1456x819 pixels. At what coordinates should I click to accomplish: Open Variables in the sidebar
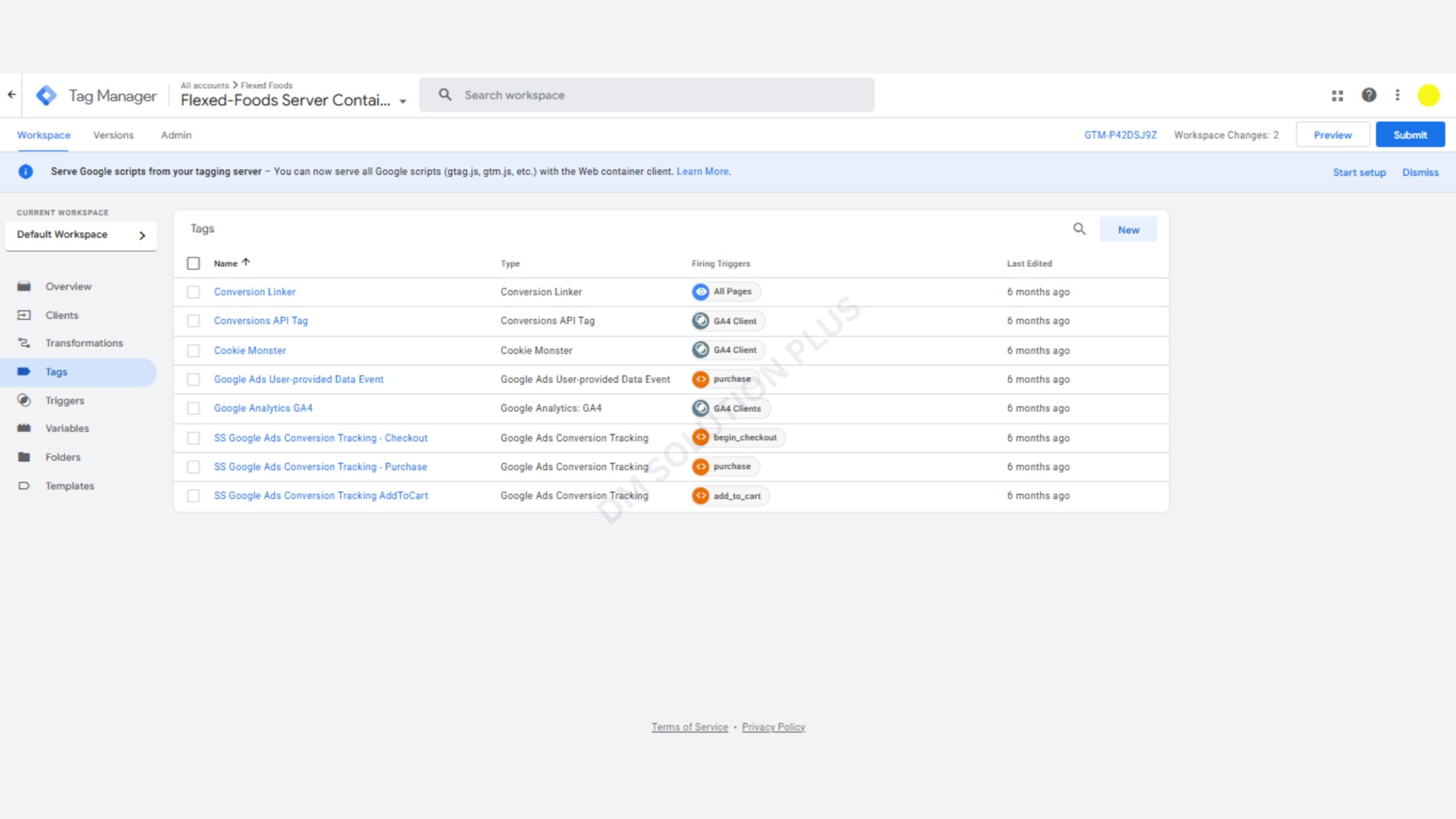coord(67,428)
